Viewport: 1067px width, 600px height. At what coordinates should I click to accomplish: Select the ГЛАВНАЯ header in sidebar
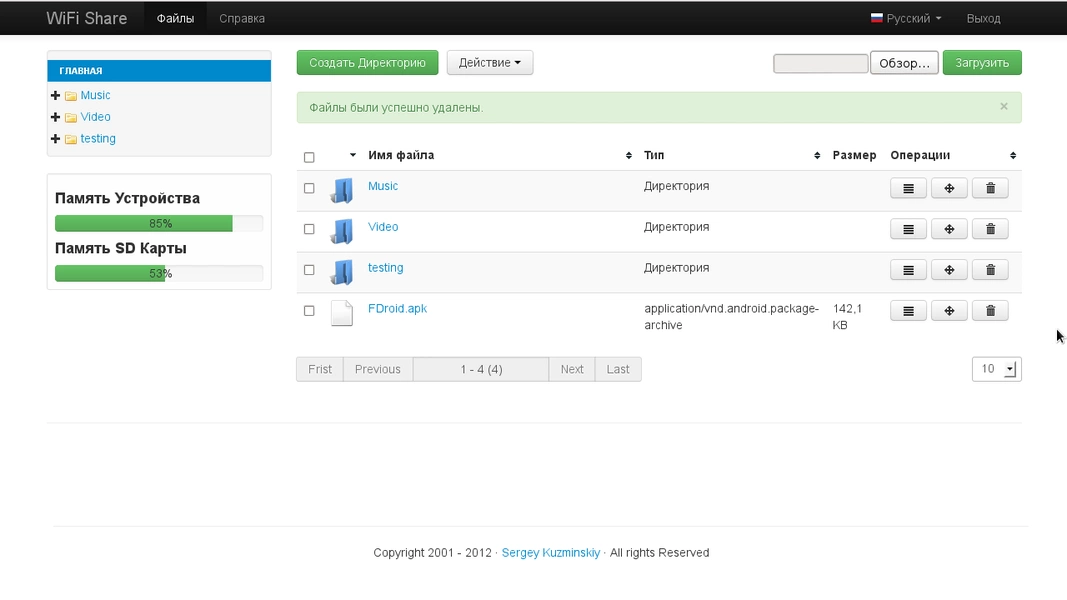point(159,71)
